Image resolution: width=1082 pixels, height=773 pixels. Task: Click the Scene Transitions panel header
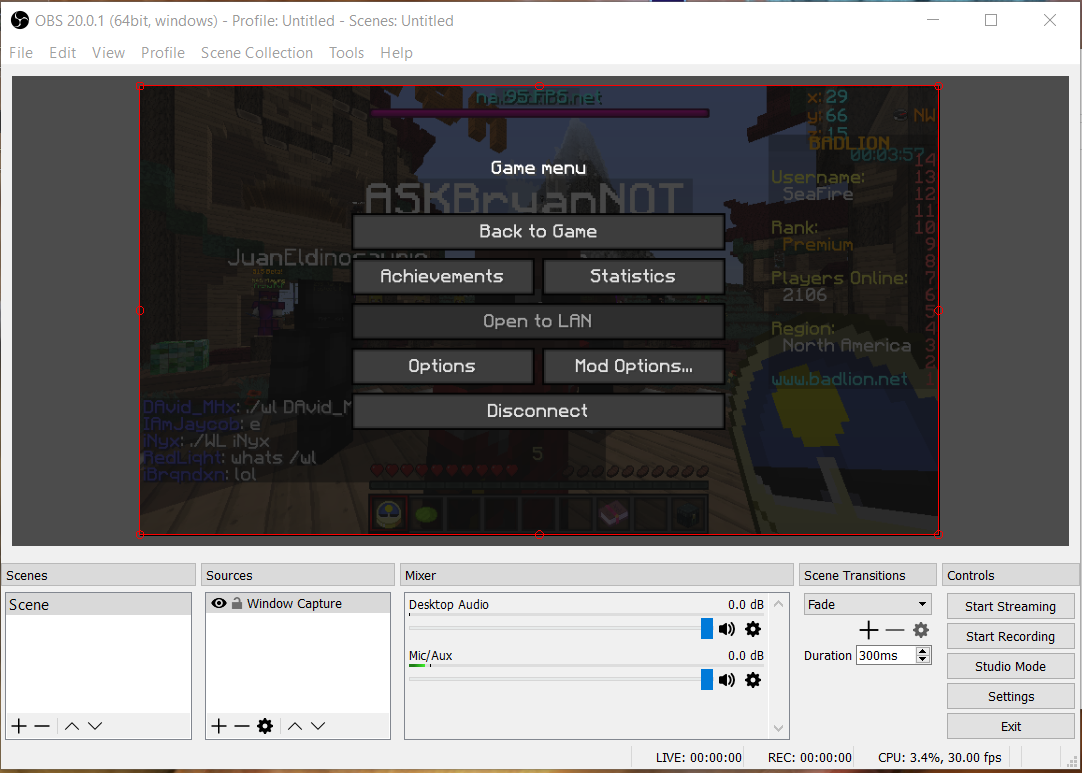[867, 575]
